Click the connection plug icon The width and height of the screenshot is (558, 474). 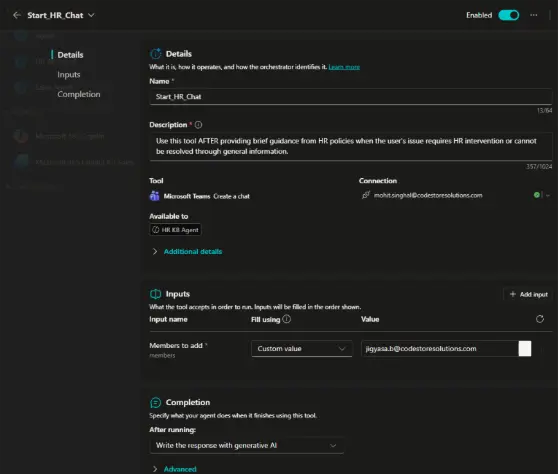365,195
